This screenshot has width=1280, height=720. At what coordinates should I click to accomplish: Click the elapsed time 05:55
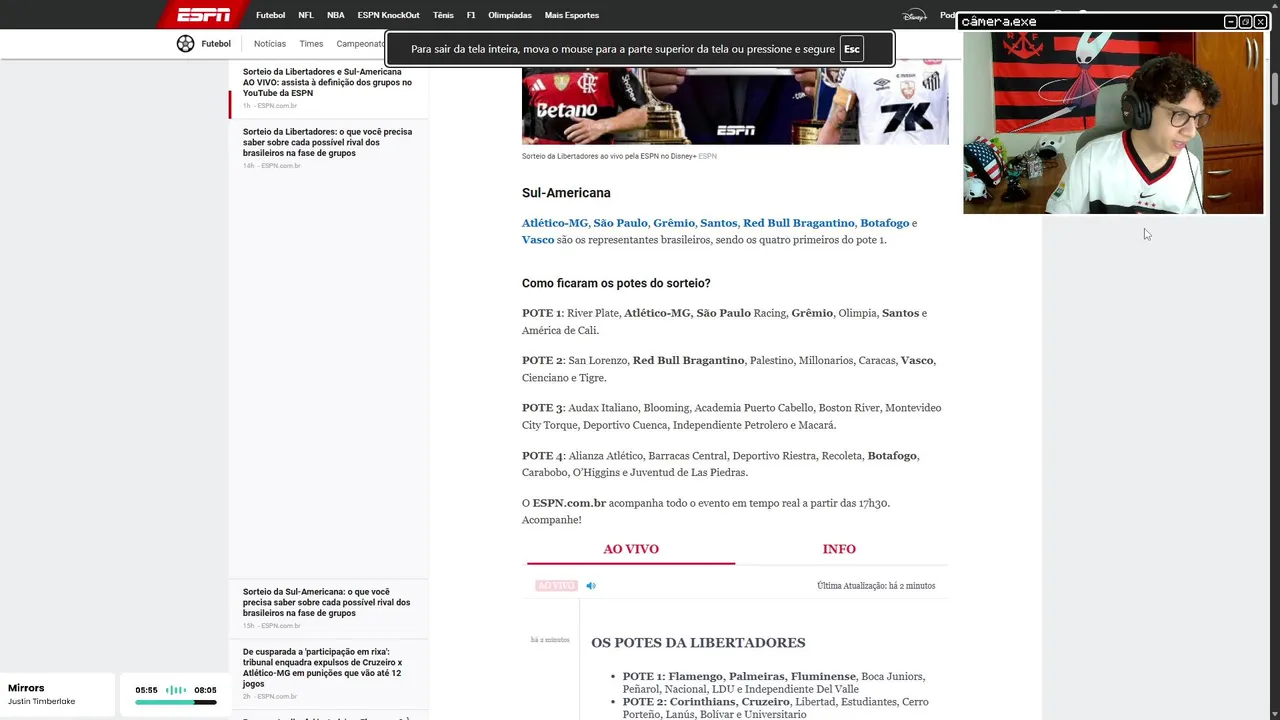pos(146,690)
